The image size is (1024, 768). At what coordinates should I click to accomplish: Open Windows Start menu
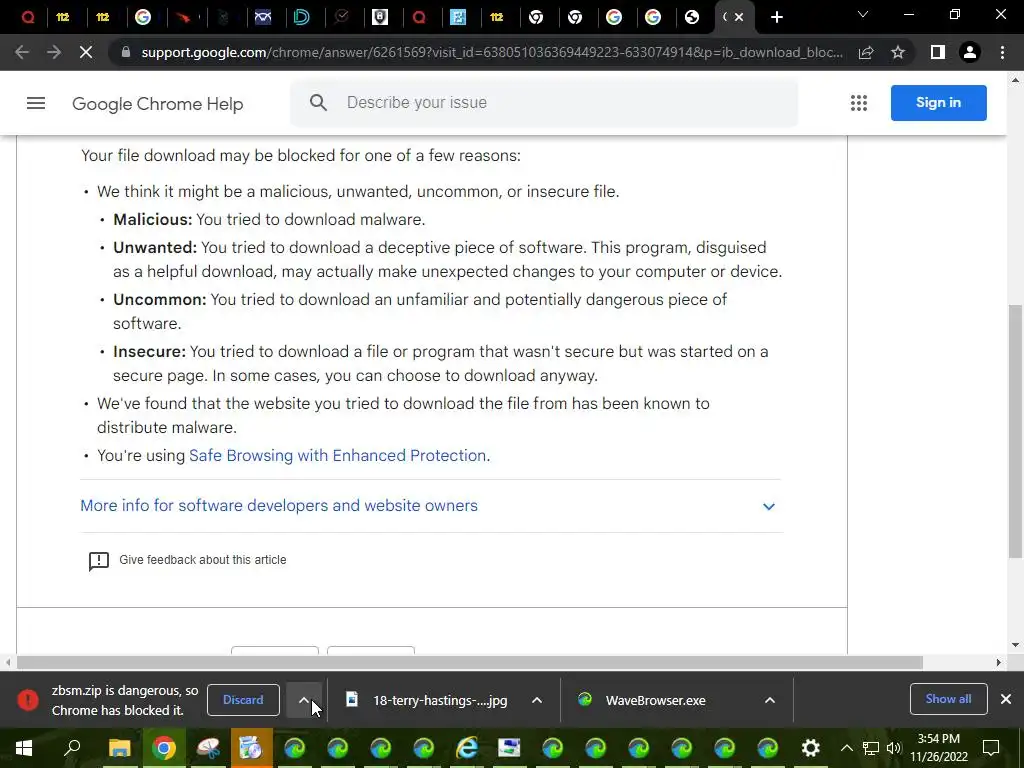click(24, 747)
